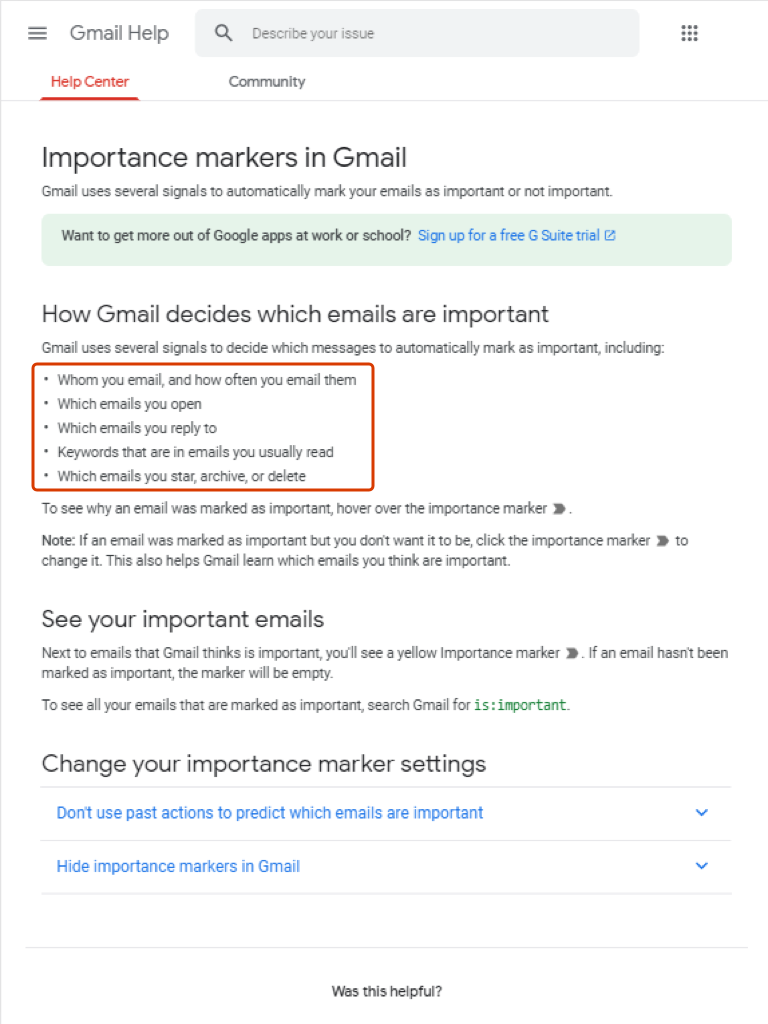Click the 'Was this helpful?' text
Image resolution: width=768 pixels, height=1024 pixels.
pyautogui.click(x=387, y=991)
